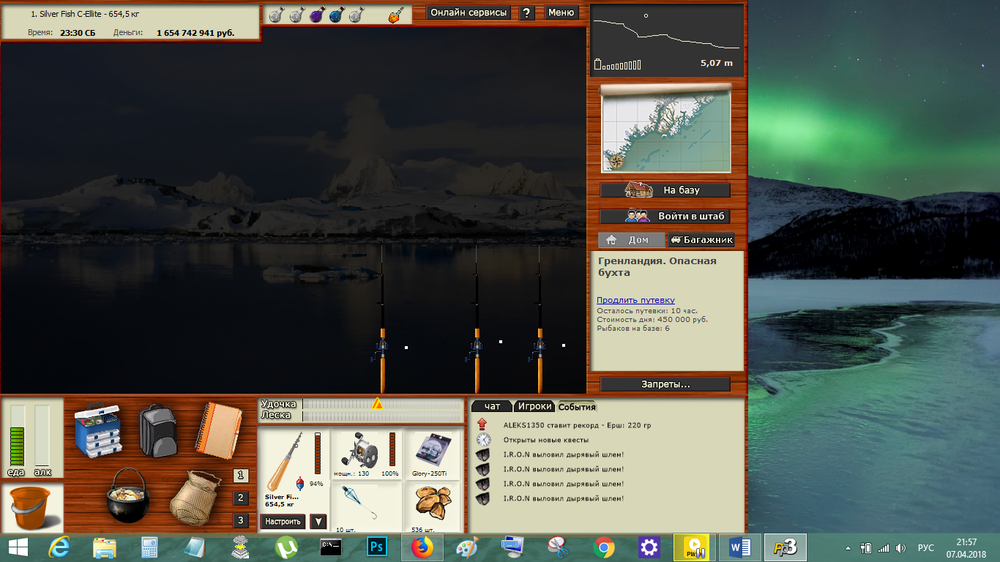Select rod slot number 3
This screenshot has height=562, width=1000.
point(240,521)
